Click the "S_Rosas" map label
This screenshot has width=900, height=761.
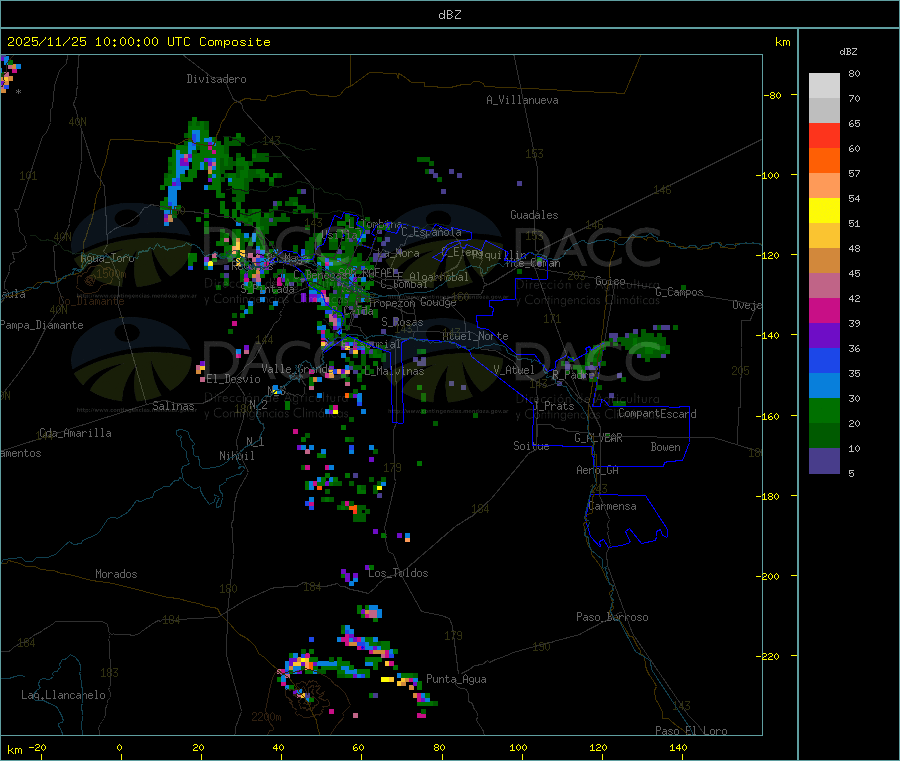[402, 323]
